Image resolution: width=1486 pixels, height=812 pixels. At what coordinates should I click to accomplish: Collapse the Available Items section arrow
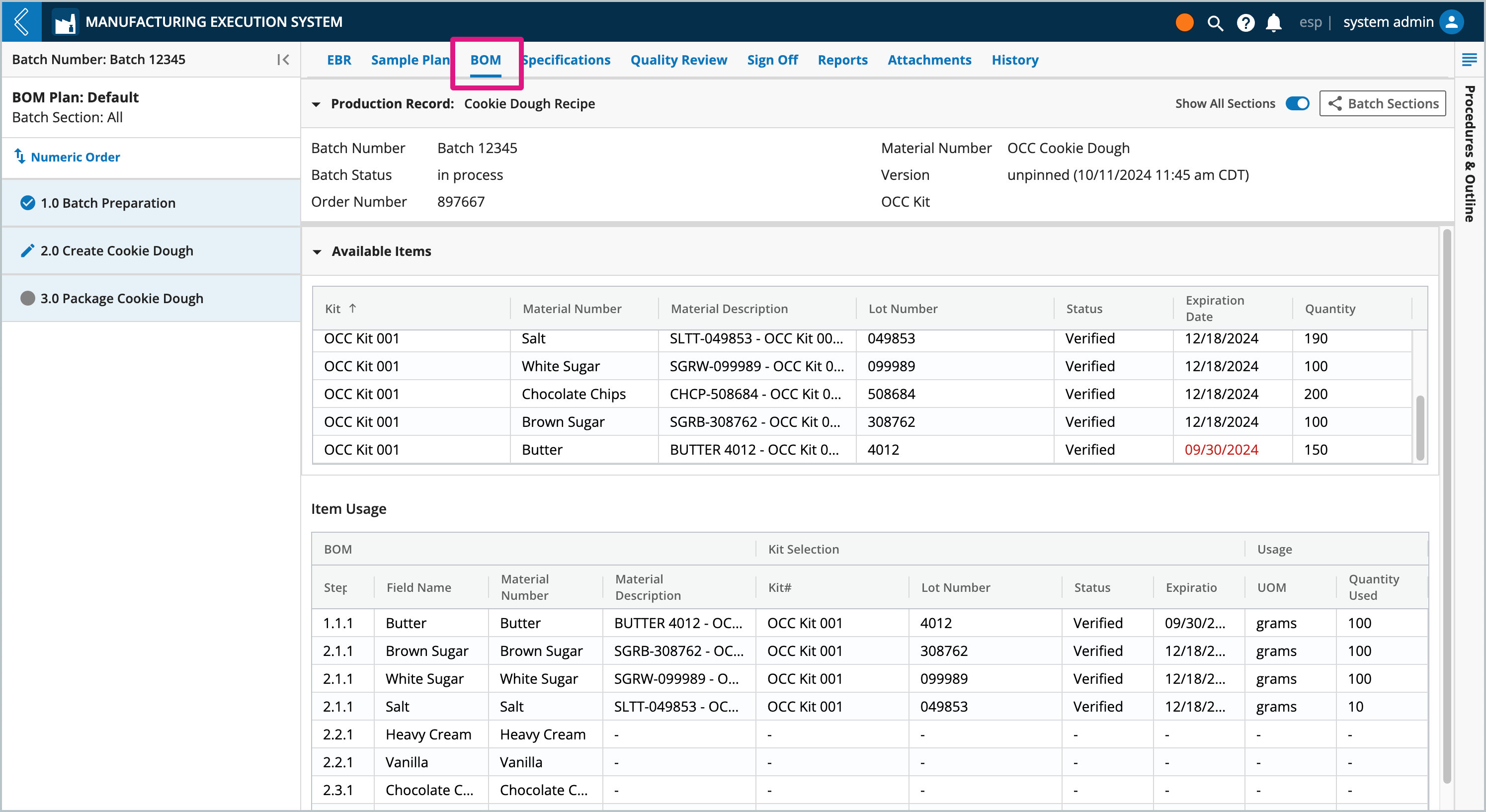pos(317,251)
